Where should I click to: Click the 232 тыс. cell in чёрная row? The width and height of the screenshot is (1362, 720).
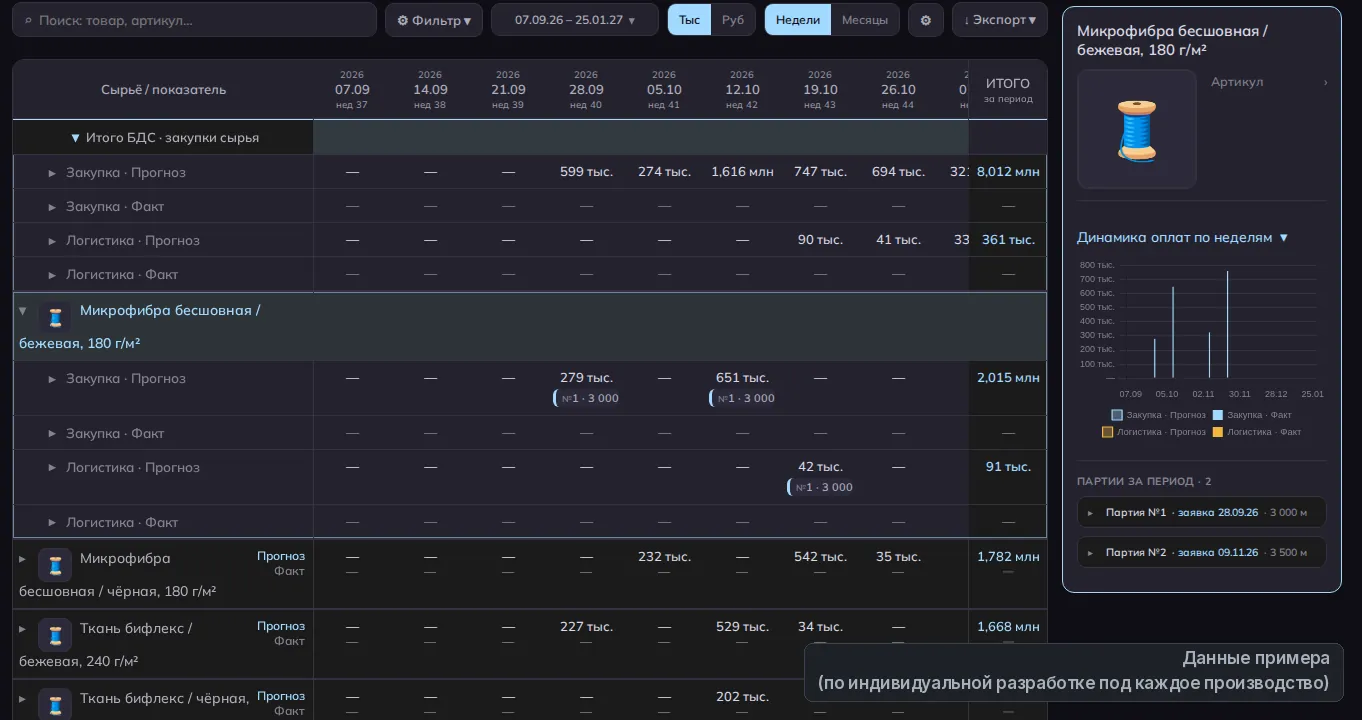[x=664, y=557]
